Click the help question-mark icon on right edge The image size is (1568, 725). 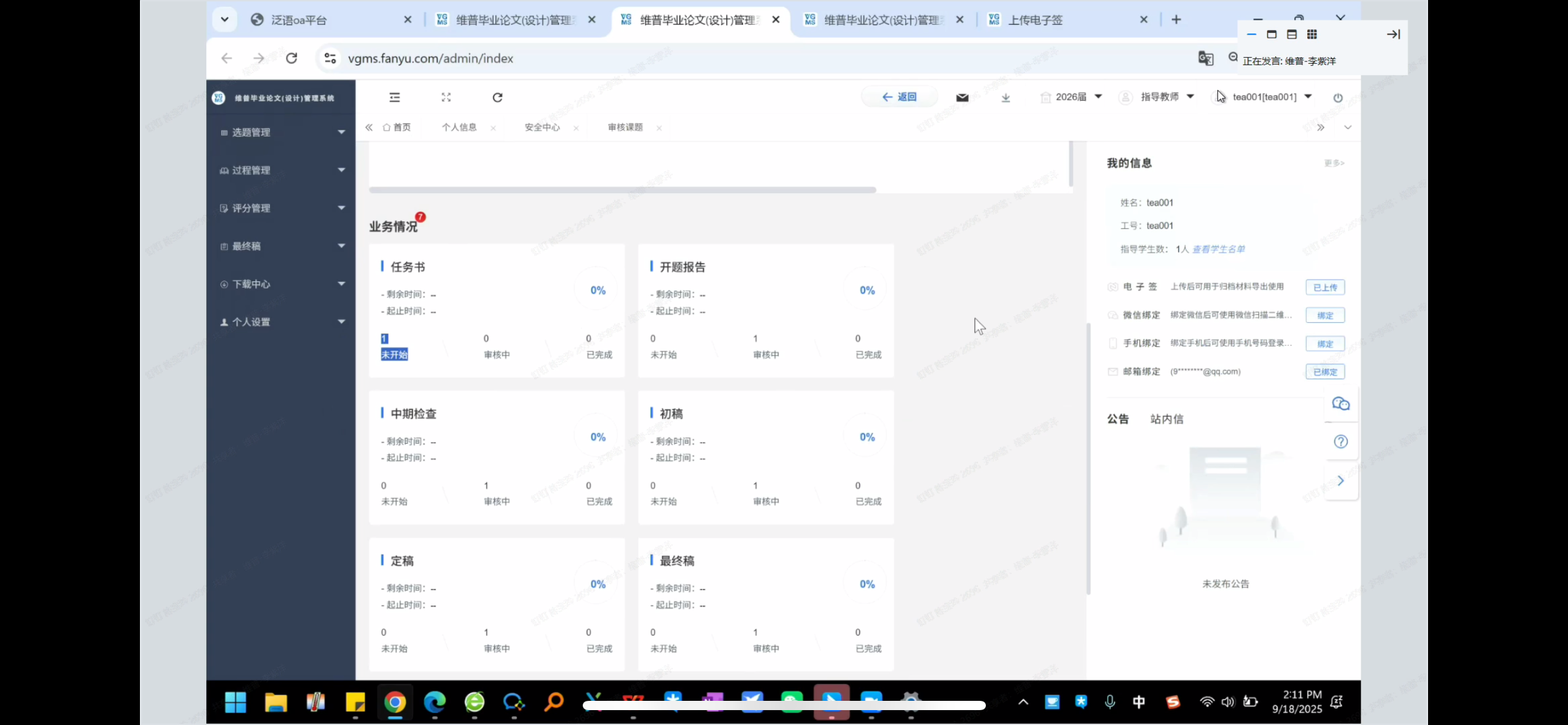[x=1341, y=442]
